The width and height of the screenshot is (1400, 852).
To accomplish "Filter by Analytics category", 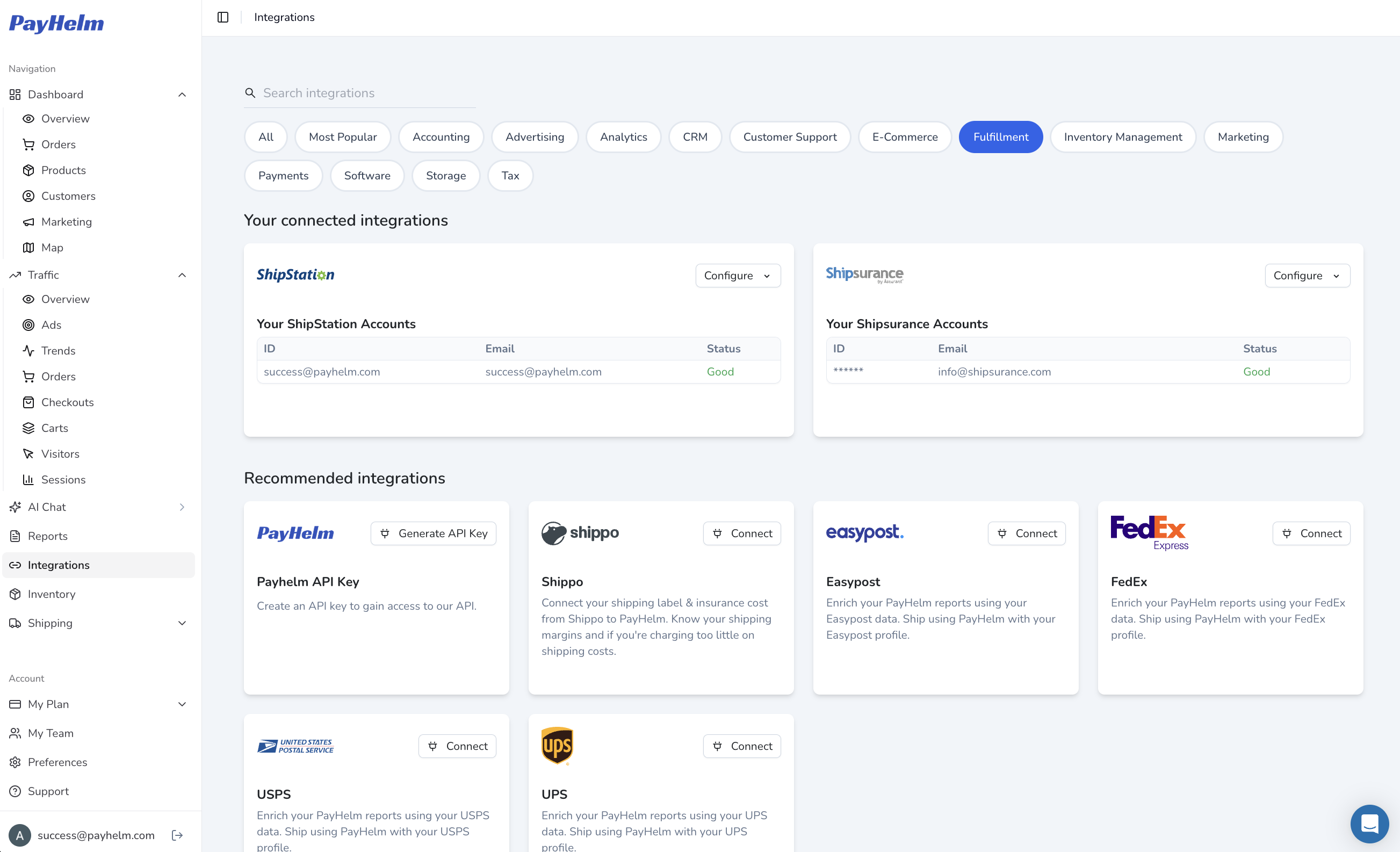I will 623,137.
